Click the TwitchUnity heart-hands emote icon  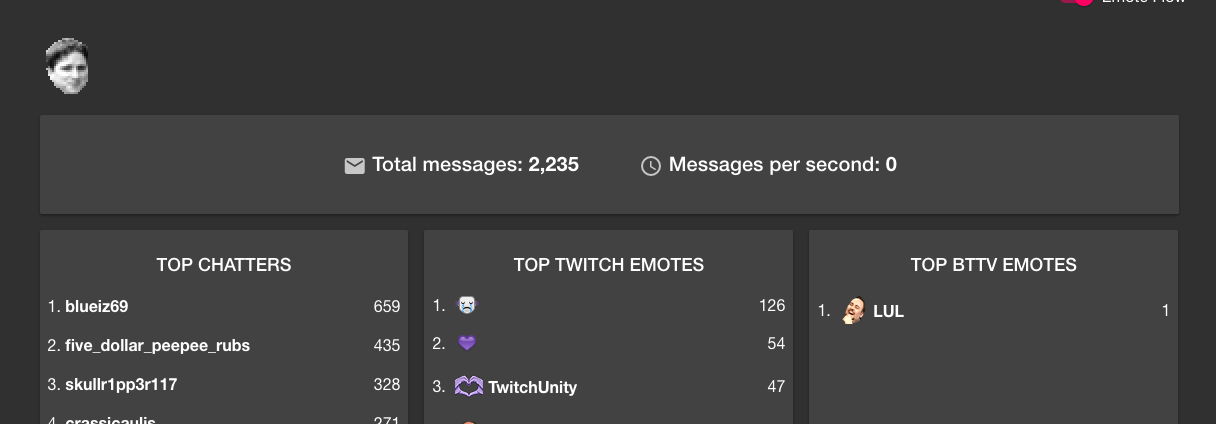(469, 386)
